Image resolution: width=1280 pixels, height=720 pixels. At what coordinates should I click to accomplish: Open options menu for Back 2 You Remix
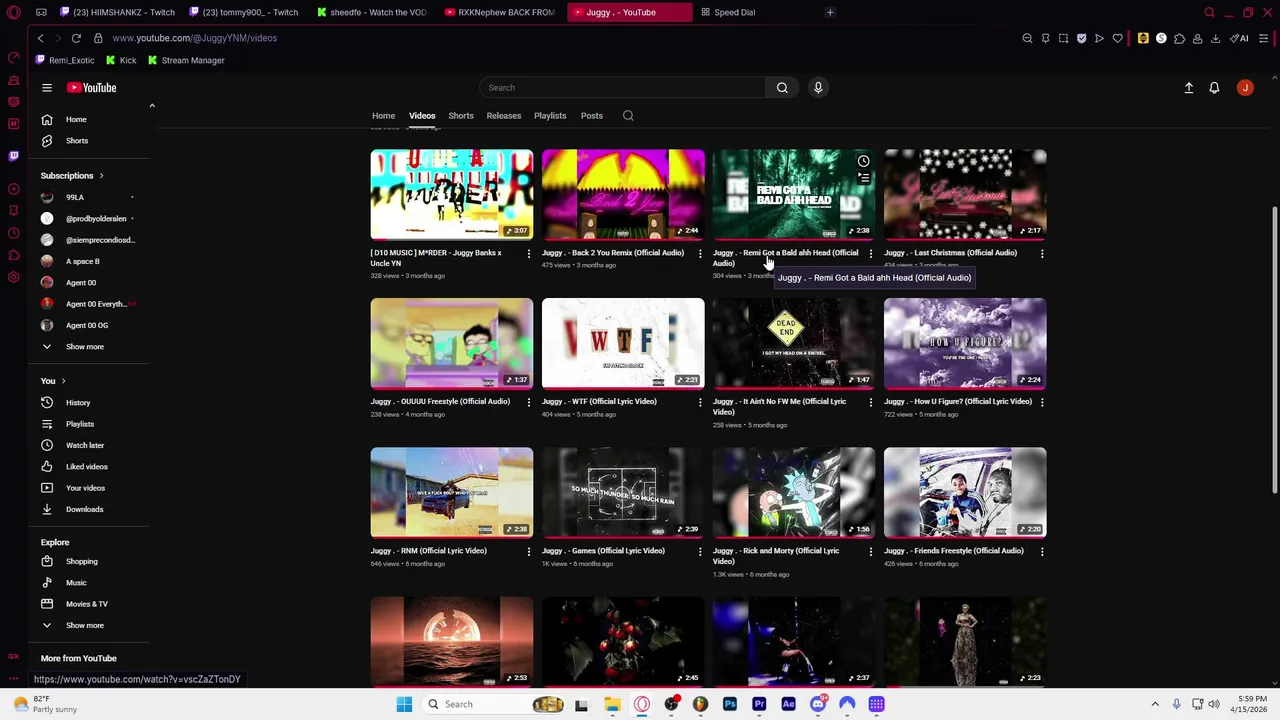(x=700, y=254)
